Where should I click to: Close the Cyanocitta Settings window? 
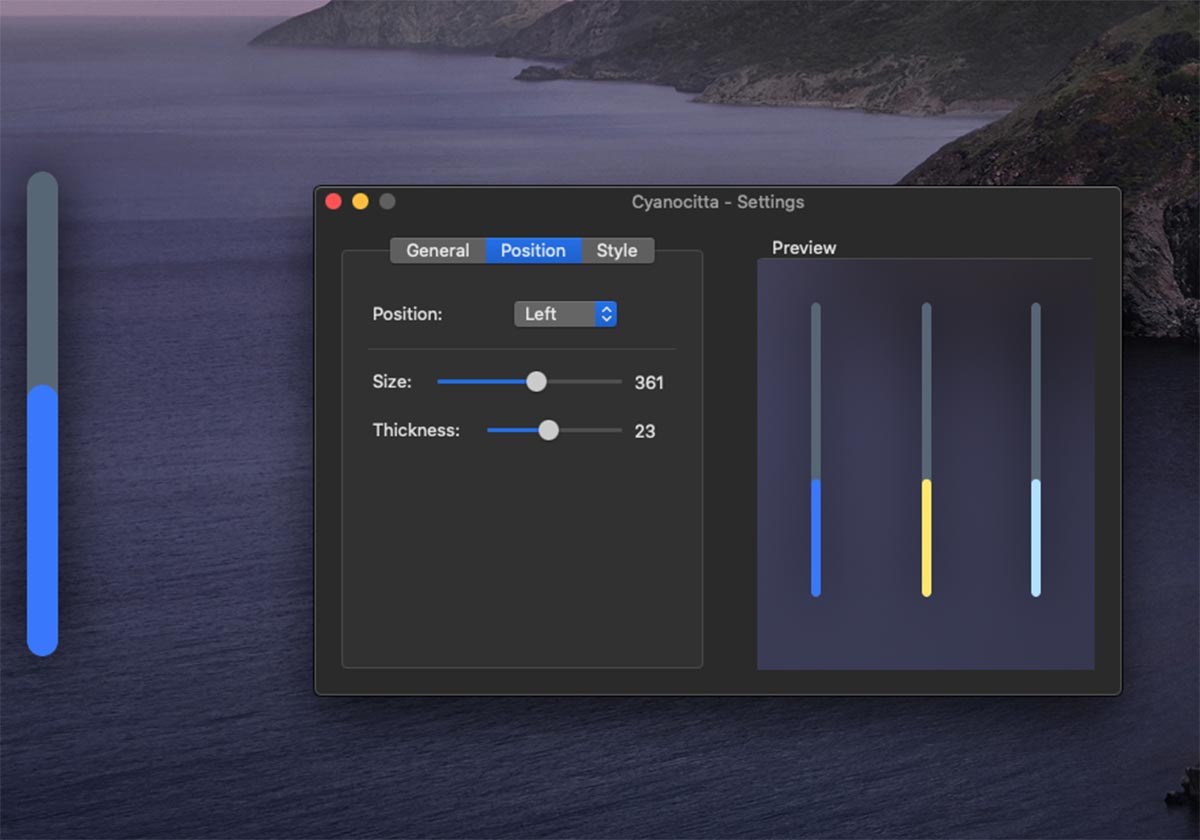coord(334,202)
